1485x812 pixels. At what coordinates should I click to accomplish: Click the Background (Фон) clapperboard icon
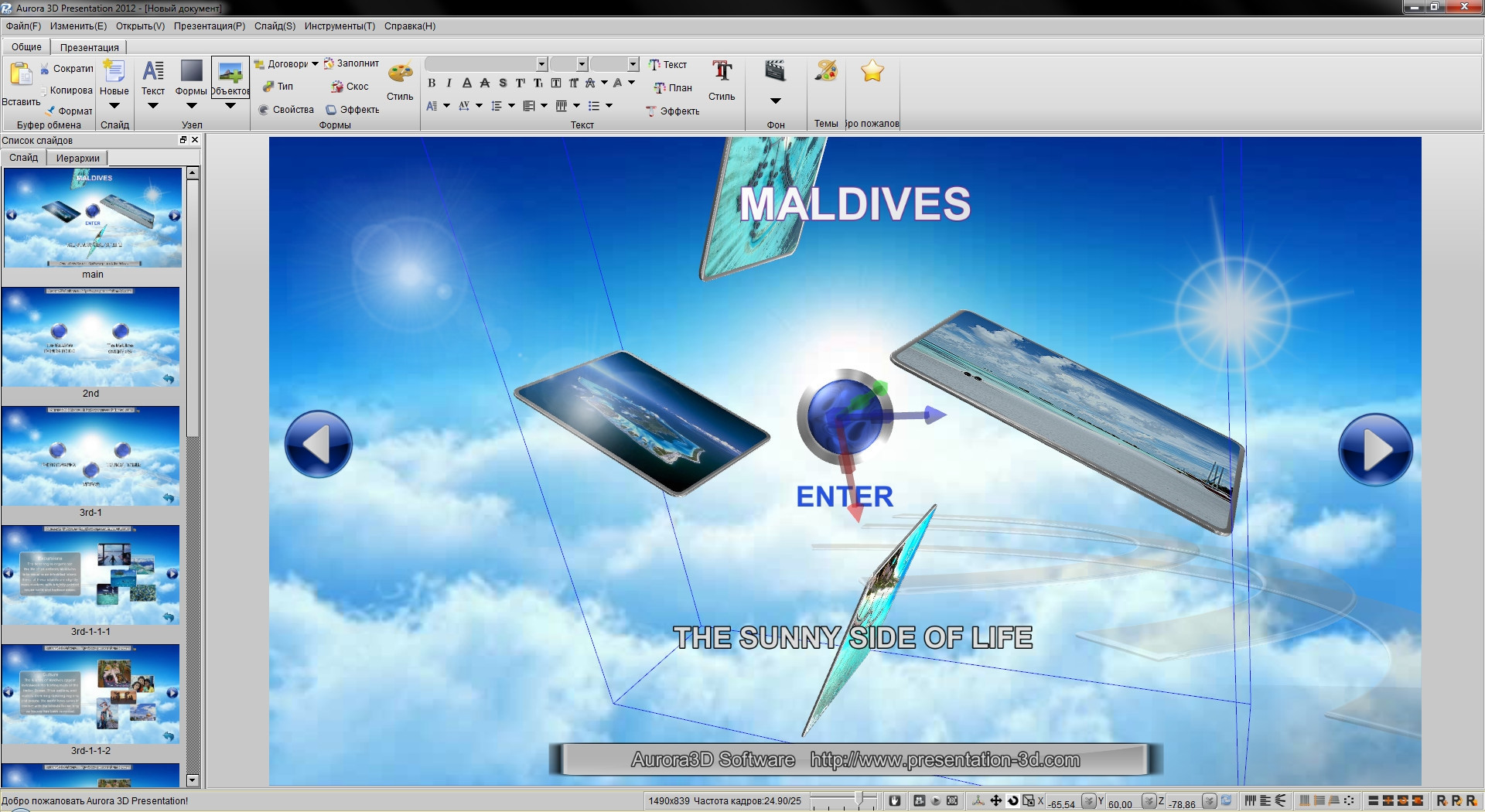click(x=775, y=71)
